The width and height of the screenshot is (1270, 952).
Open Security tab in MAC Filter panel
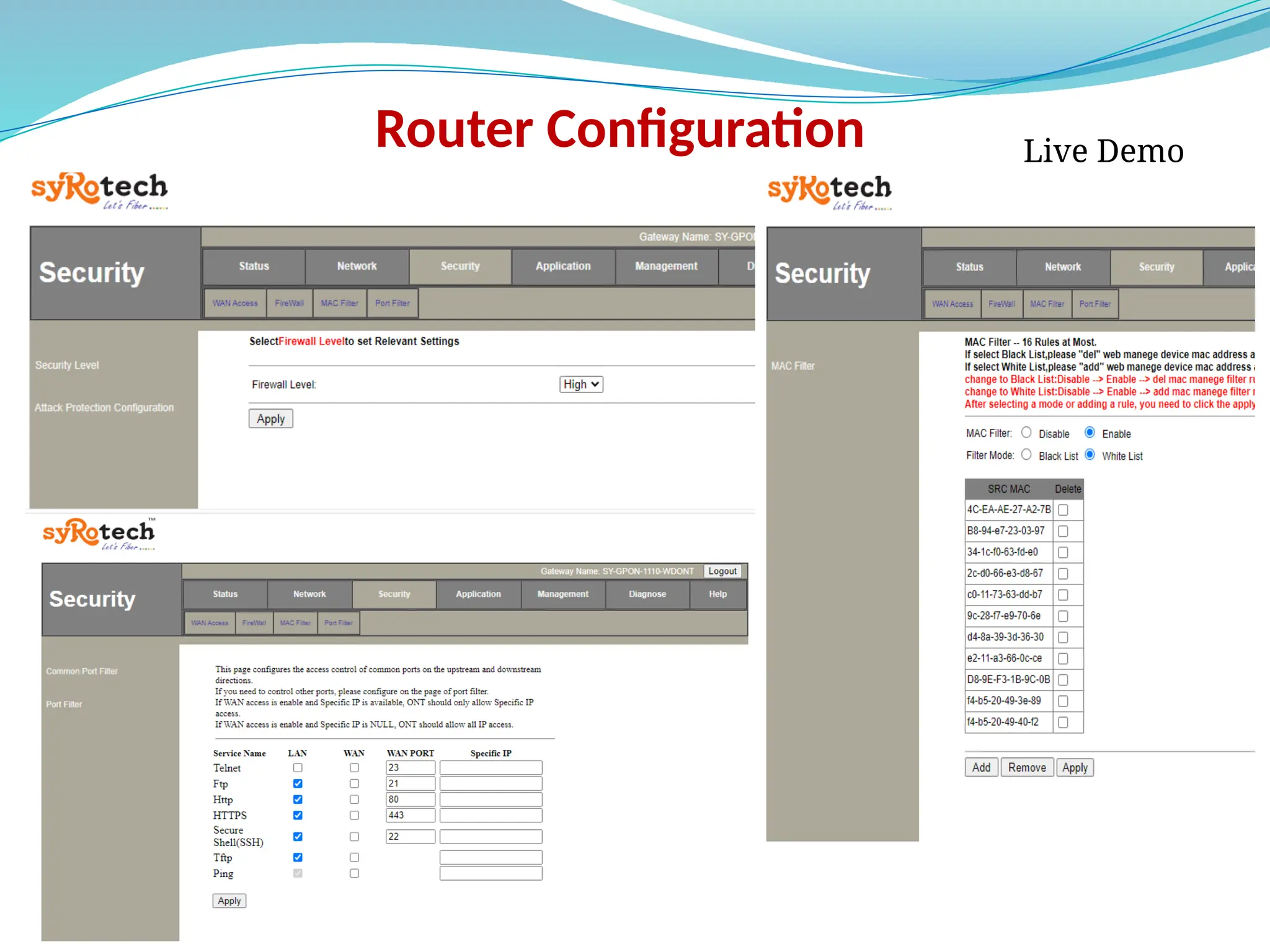(1157, 267)
